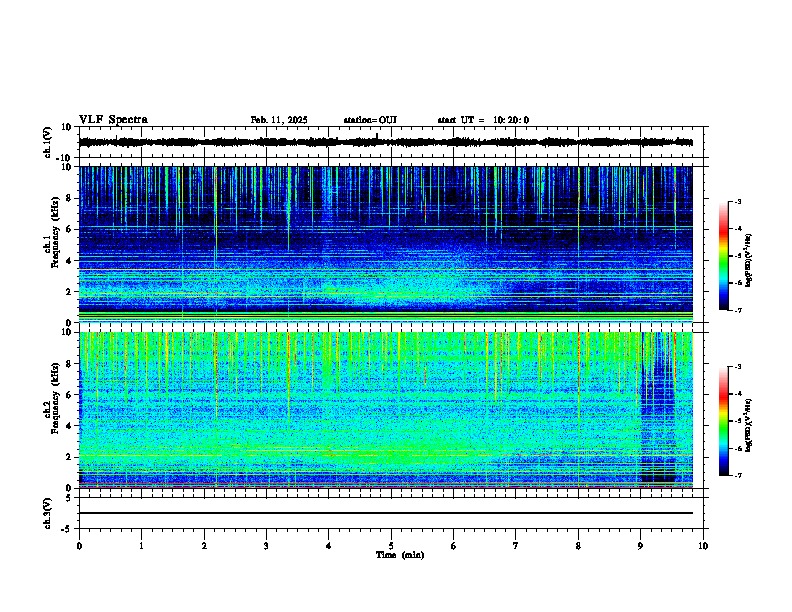Click the time axis tick label "6"

click(453, 546)
